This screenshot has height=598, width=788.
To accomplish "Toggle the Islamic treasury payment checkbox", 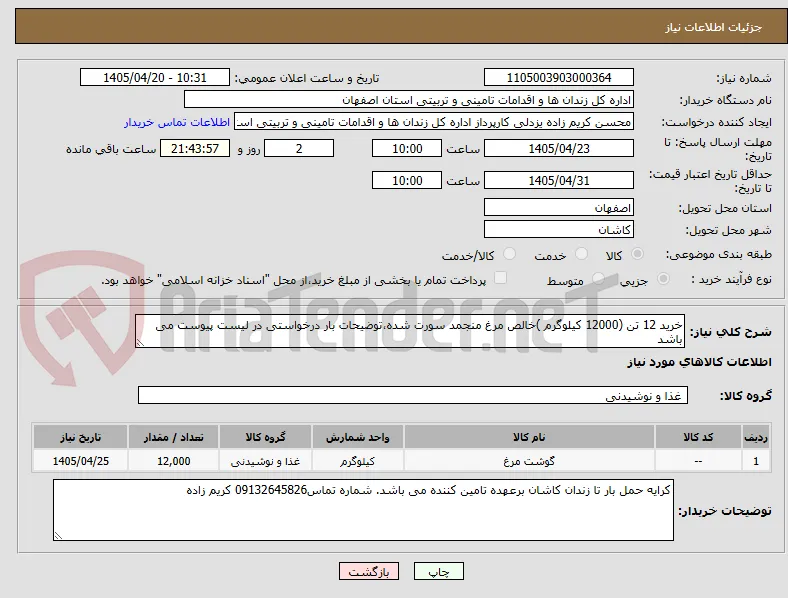I will pos(501,278).
